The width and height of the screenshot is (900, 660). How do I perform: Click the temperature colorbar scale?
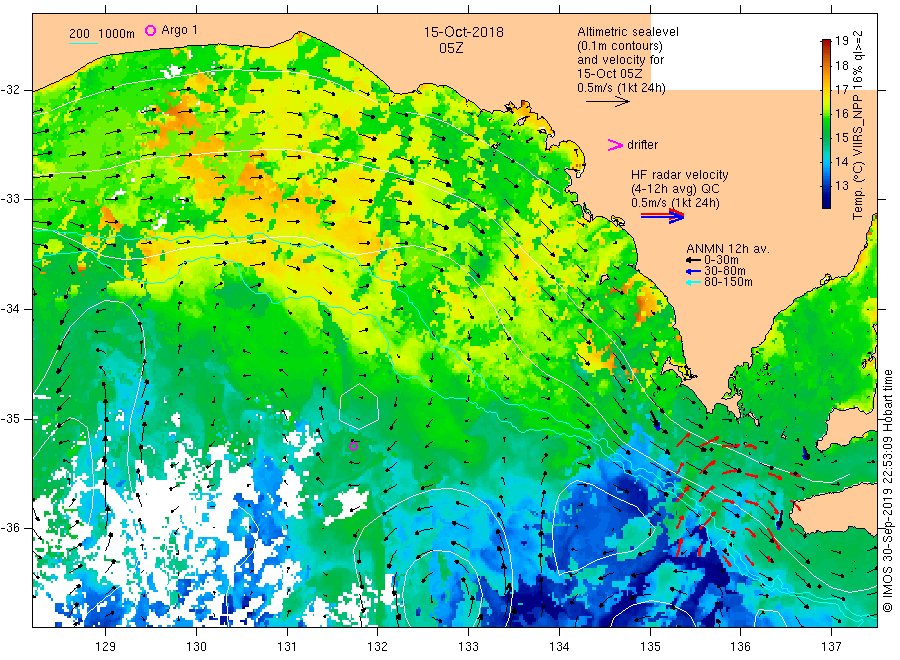(x=827, y=123)
